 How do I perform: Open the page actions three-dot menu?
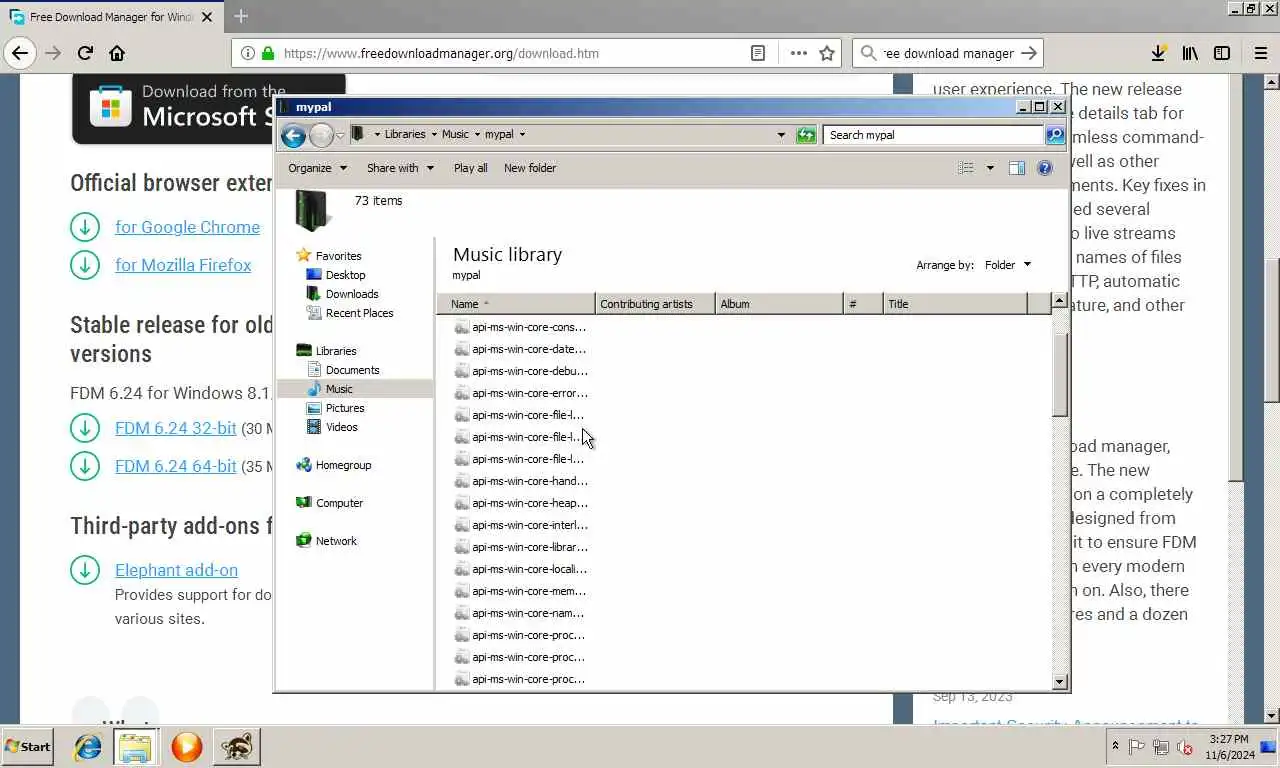click(798, 53)
